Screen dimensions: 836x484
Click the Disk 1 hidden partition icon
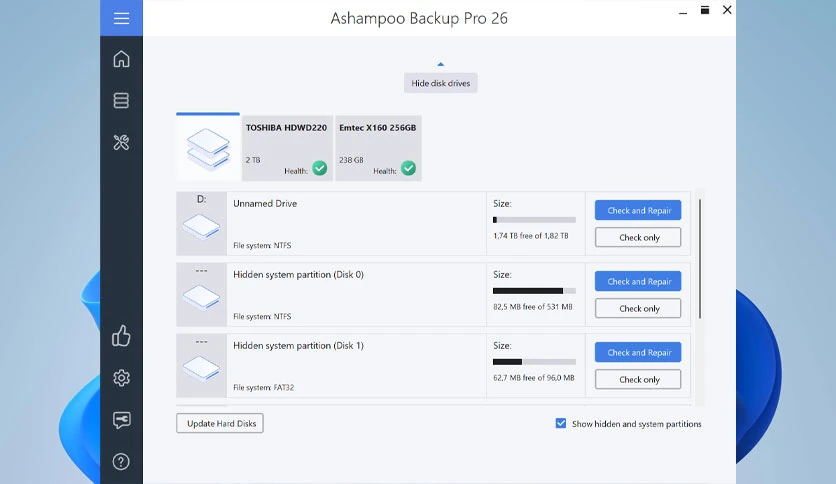[x=201, y=368]
